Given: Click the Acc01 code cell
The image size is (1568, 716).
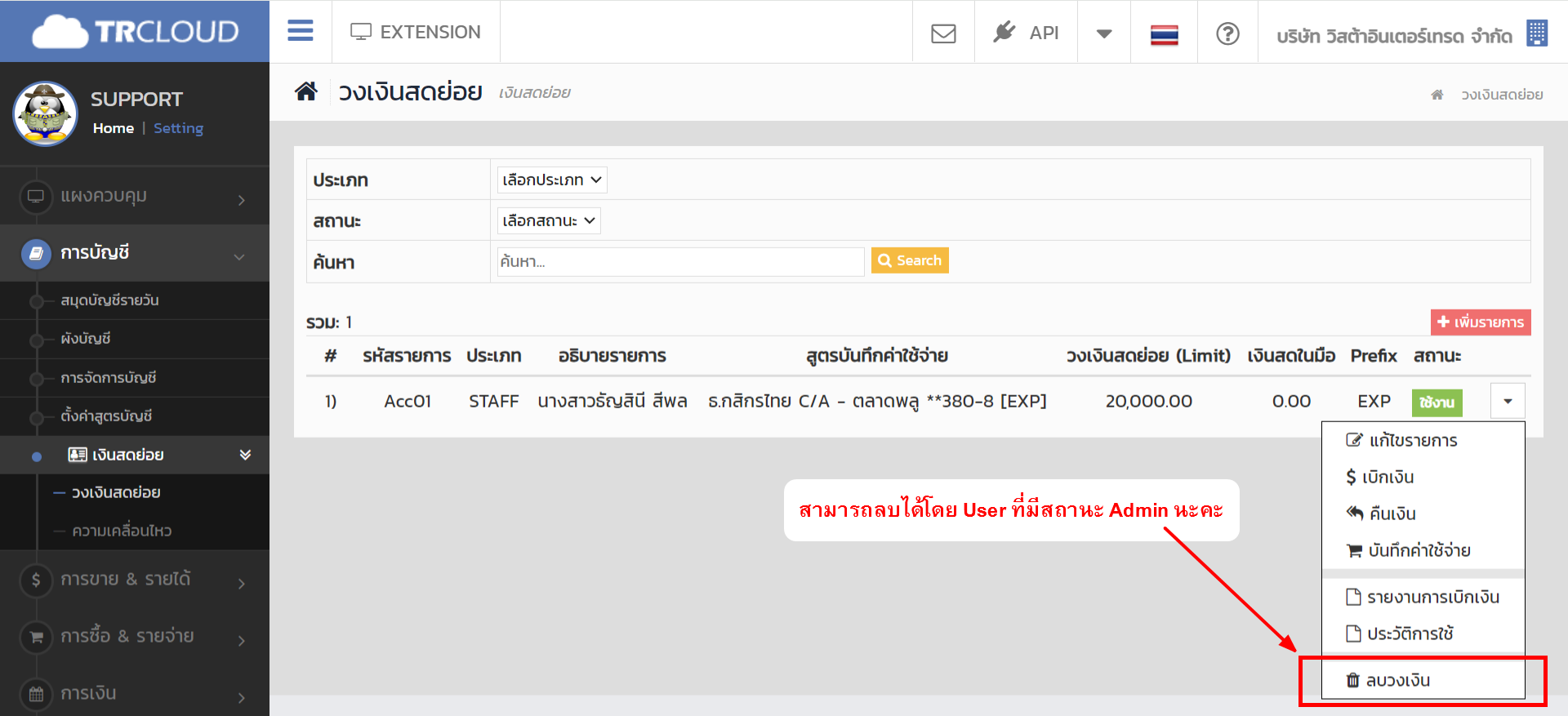Looking at the screenshot, I should [408, 401].
